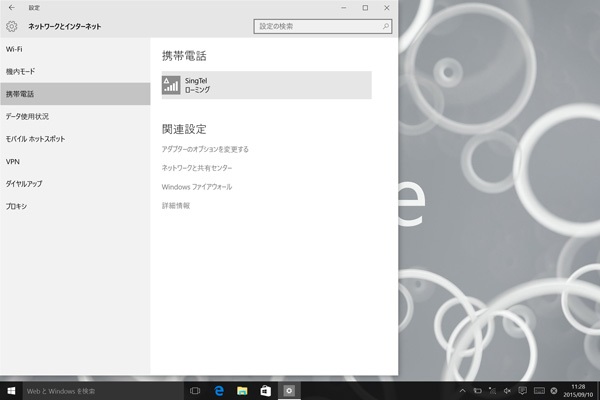Open the touch keyboard tray icon
Screen dimensions: 600x400
tap(539, 391)
